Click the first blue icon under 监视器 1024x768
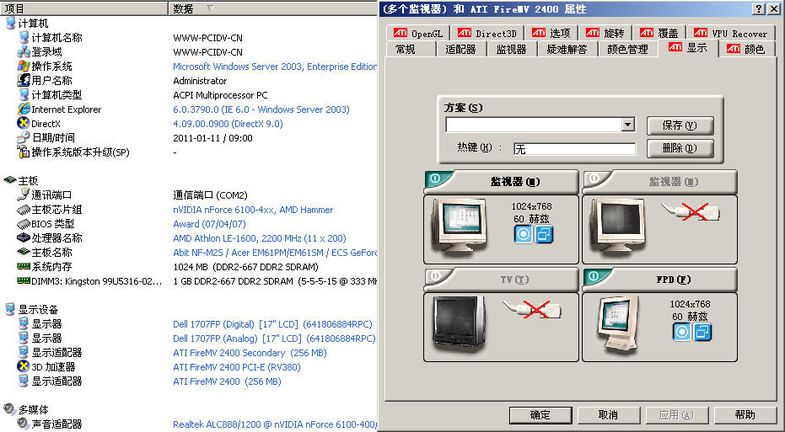Viewport: 785px width, 432px height. click(x=523, y=234)
